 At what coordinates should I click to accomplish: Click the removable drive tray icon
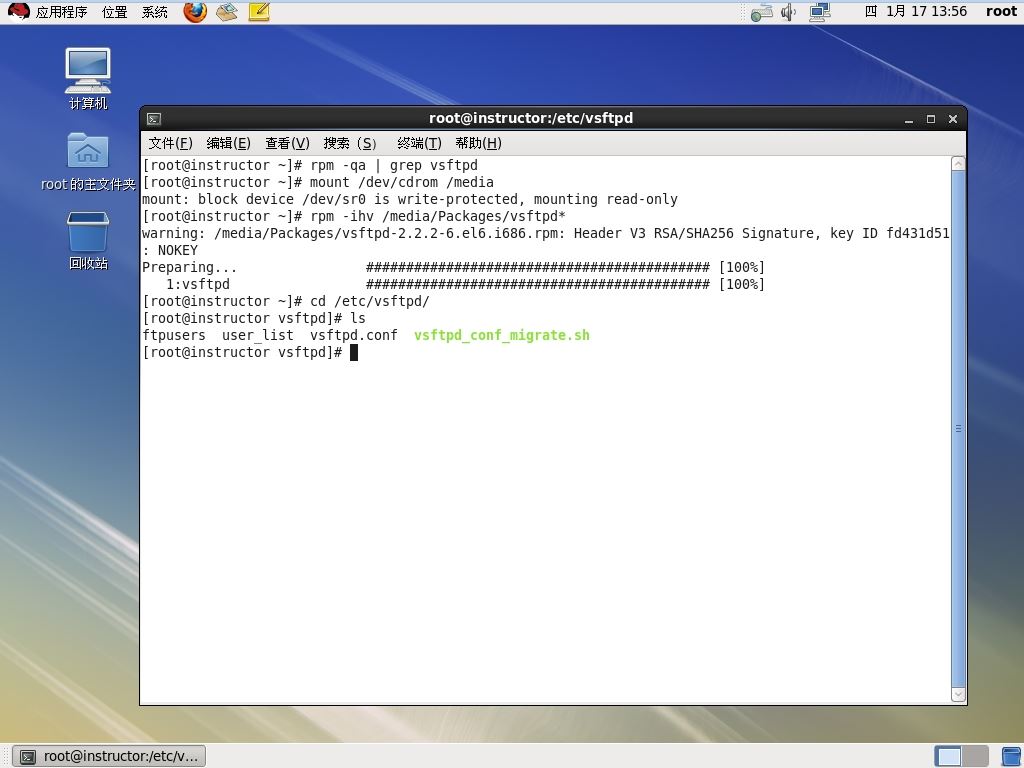pyautogui.click(x=761, y=12)
